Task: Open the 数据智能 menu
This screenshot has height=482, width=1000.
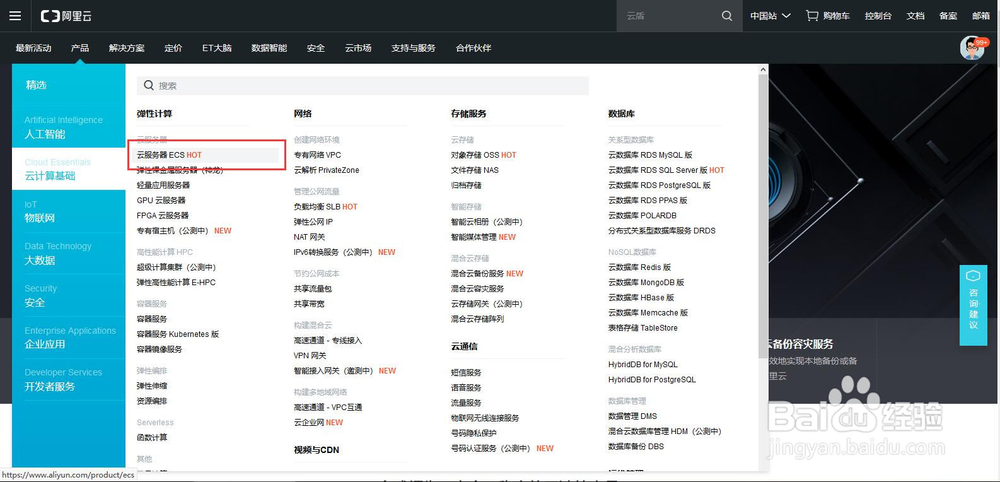Action: coord(269,48)
